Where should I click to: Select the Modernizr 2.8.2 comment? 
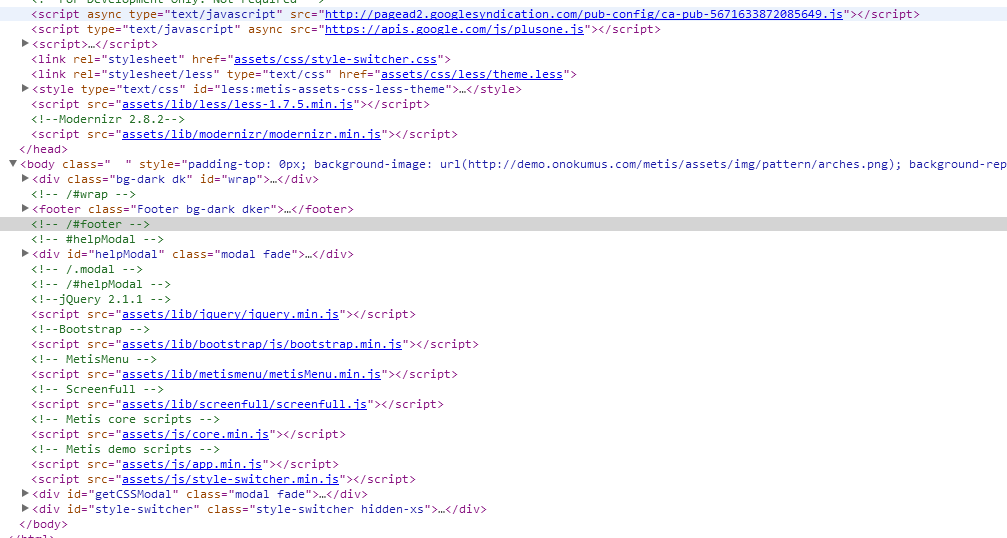(x=108, y=119)
